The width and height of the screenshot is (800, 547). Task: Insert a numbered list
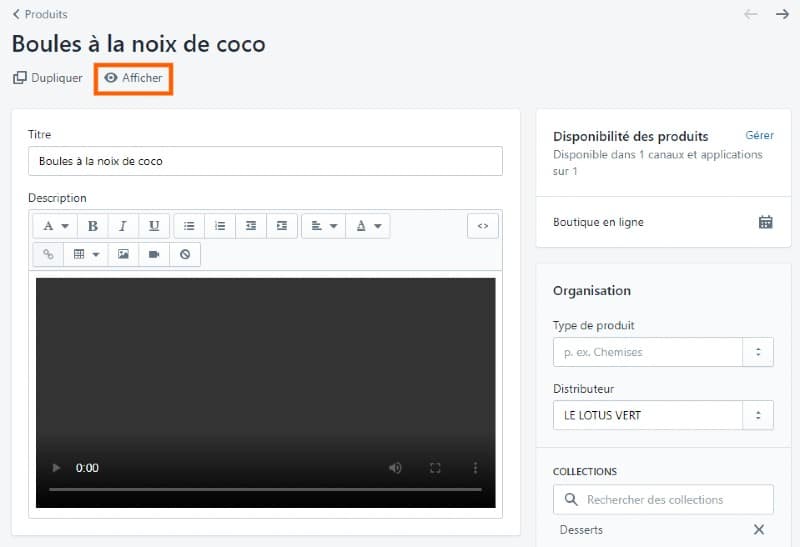pos(220,226)
